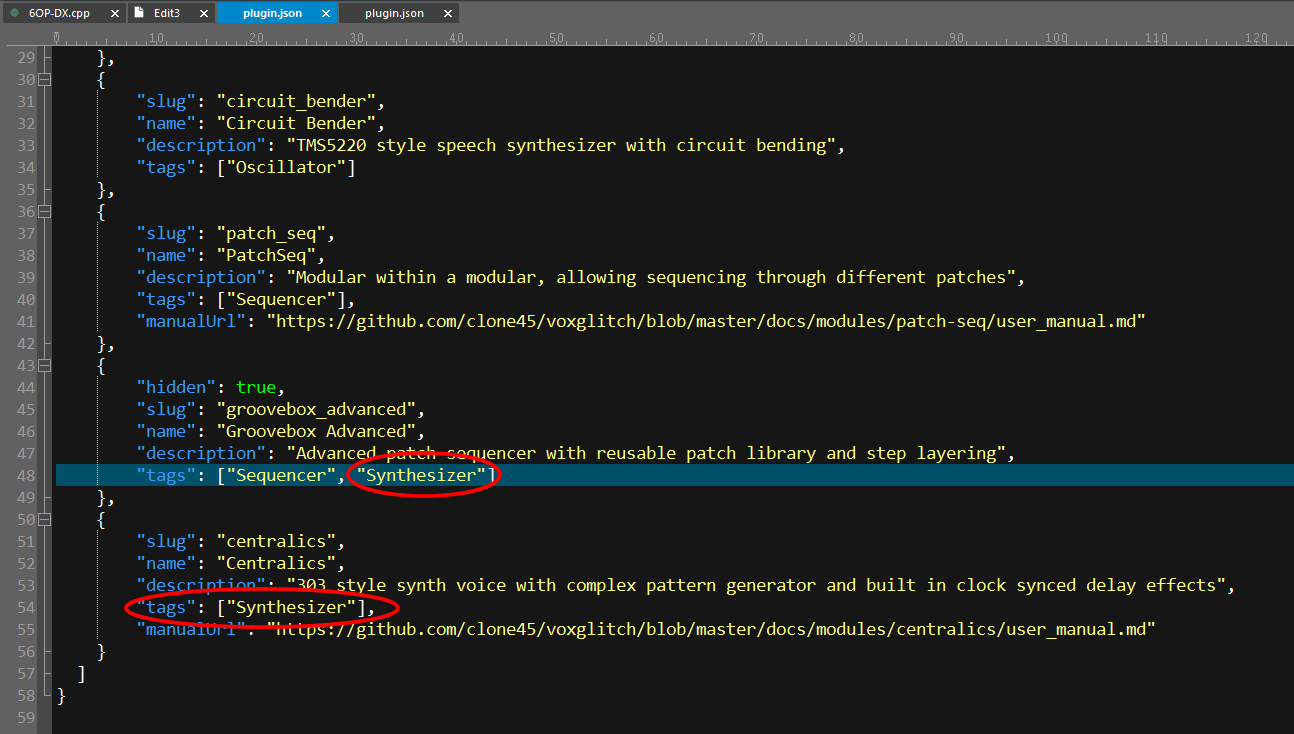Click the green dot icon on 6OP-DX.cpp tab
The image size is (1294, 734).
pos(14,13)
